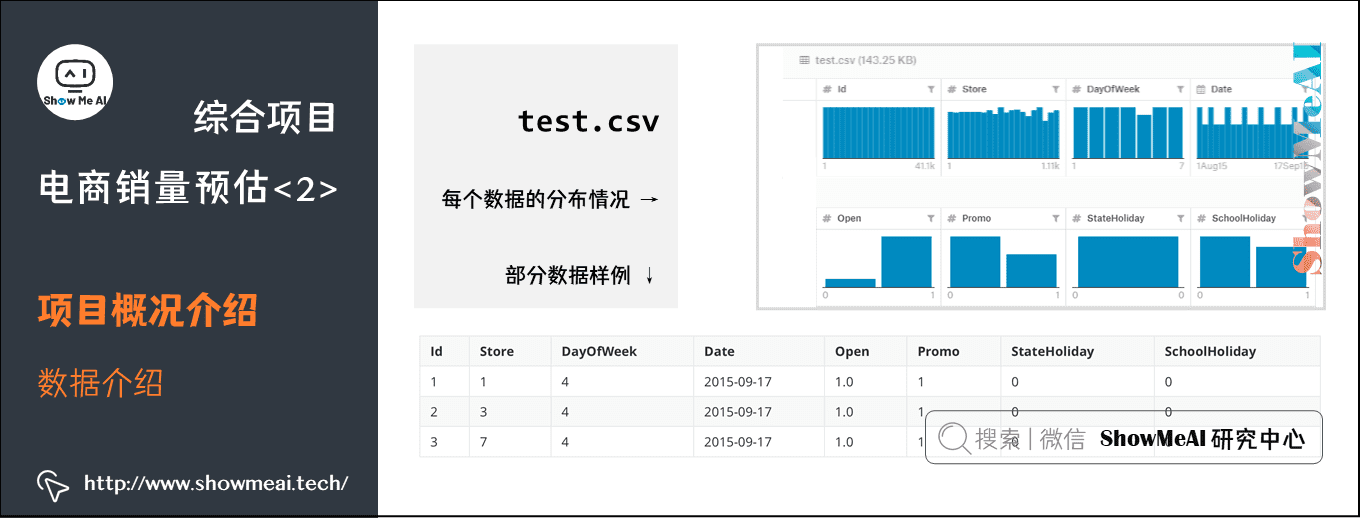This screenshot has width=1361, height=518.
Task: Click the orange 项目概况介绍 heading
Action: click(148, 311)
